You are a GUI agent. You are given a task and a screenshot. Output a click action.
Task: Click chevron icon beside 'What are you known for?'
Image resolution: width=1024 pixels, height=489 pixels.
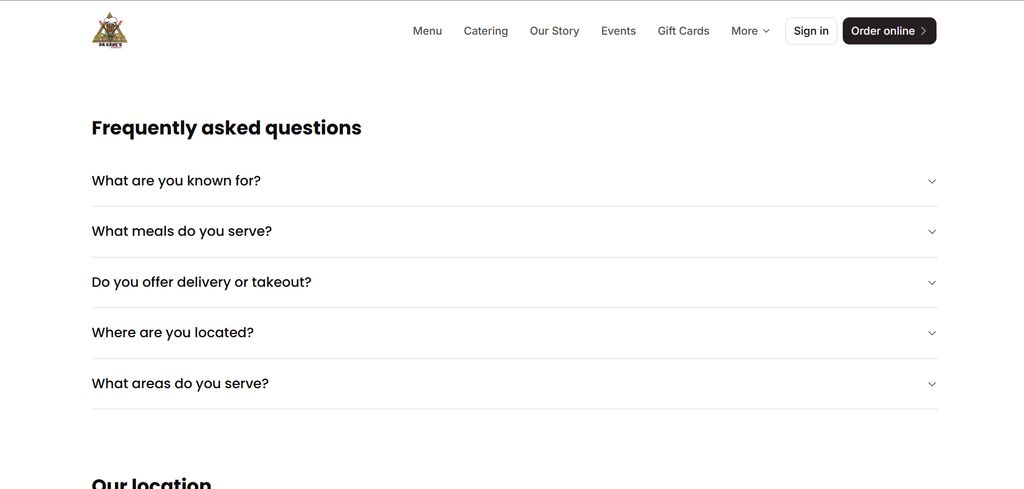pyautogui.click(x=932, y=181)
